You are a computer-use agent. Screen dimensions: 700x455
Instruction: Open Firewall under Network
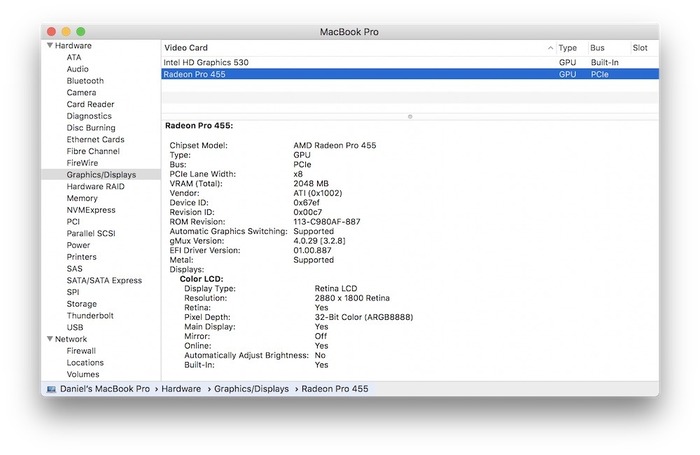click(81, 351)
